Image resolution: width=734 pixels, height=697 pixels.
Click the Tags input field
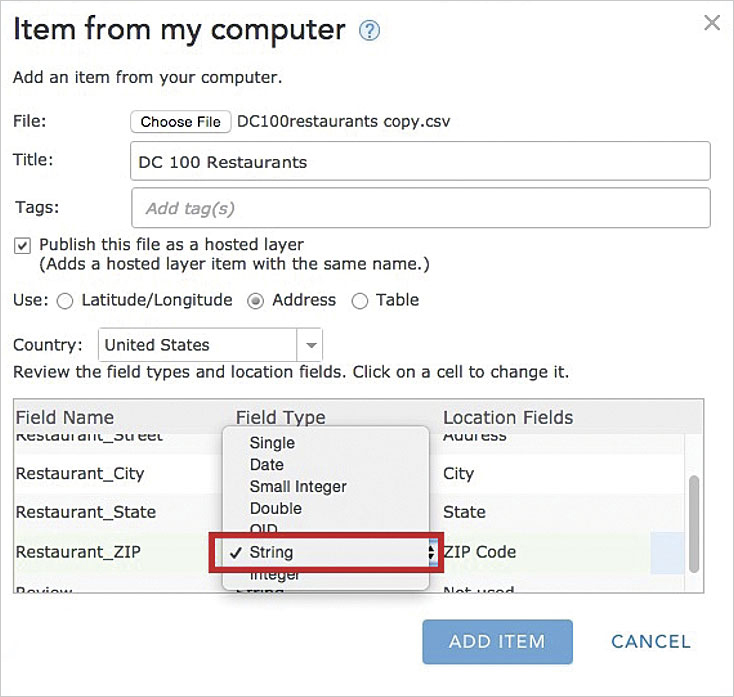[420, 208]
